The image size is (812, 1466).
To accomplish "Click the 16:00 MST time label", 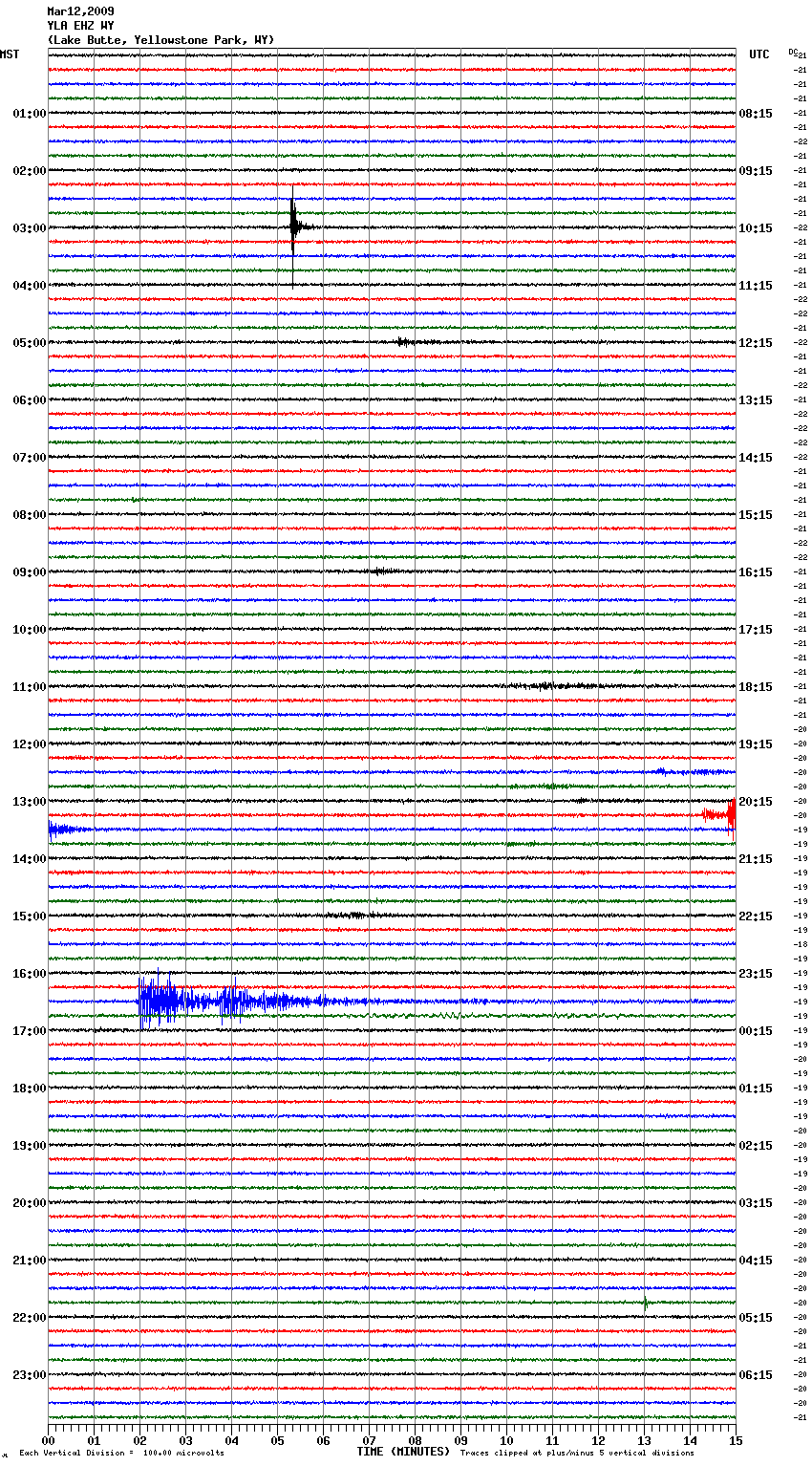I will [29, 974].
